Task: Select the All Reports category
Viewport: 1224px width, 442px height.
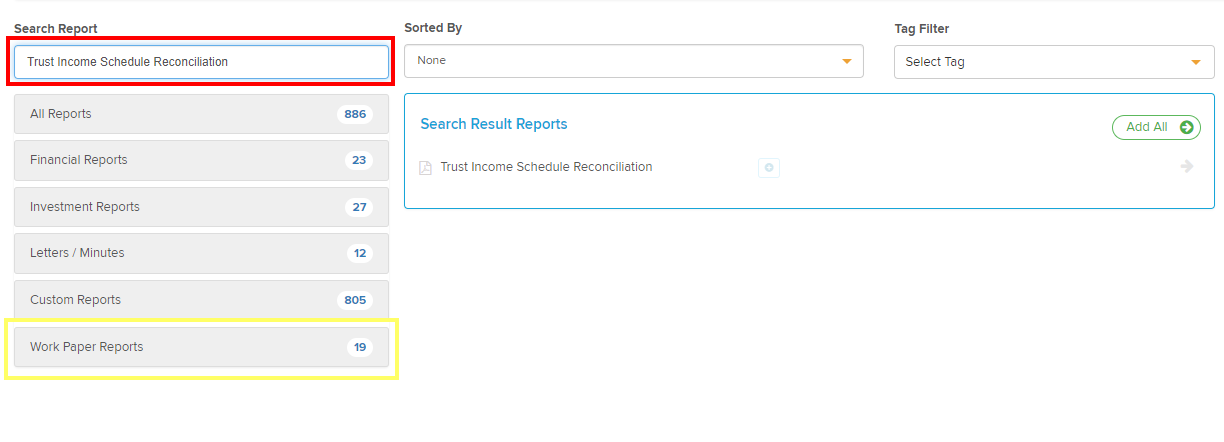Action: pyautogui.click(x=201, y=114)
